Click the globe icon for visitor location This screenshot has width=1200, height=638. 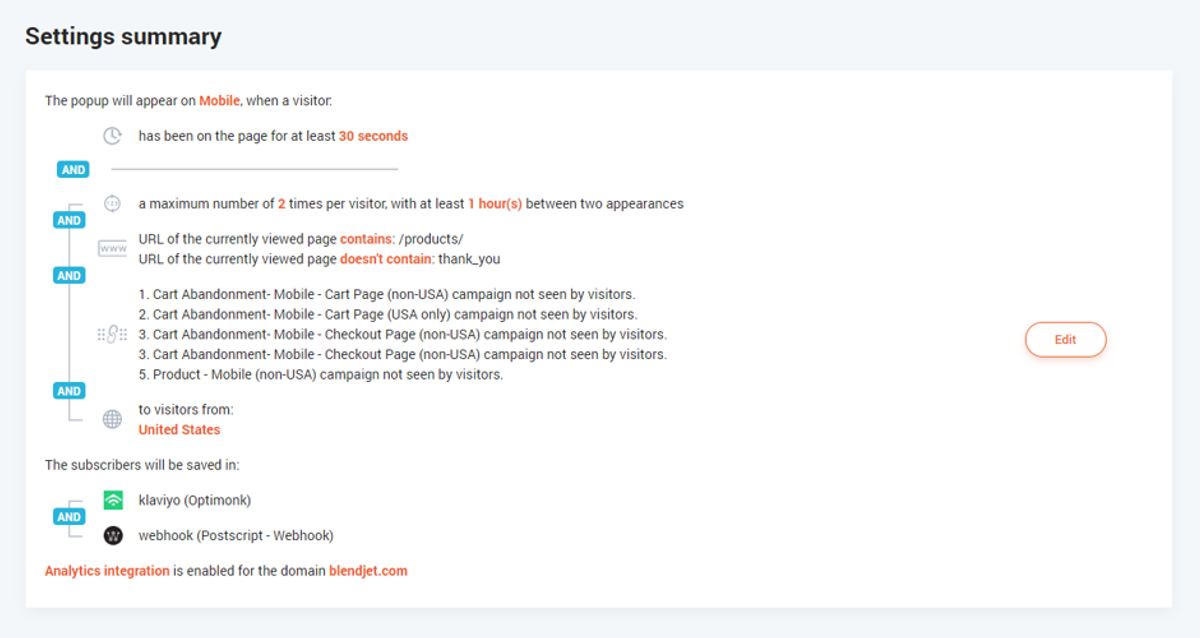[111, 419]
